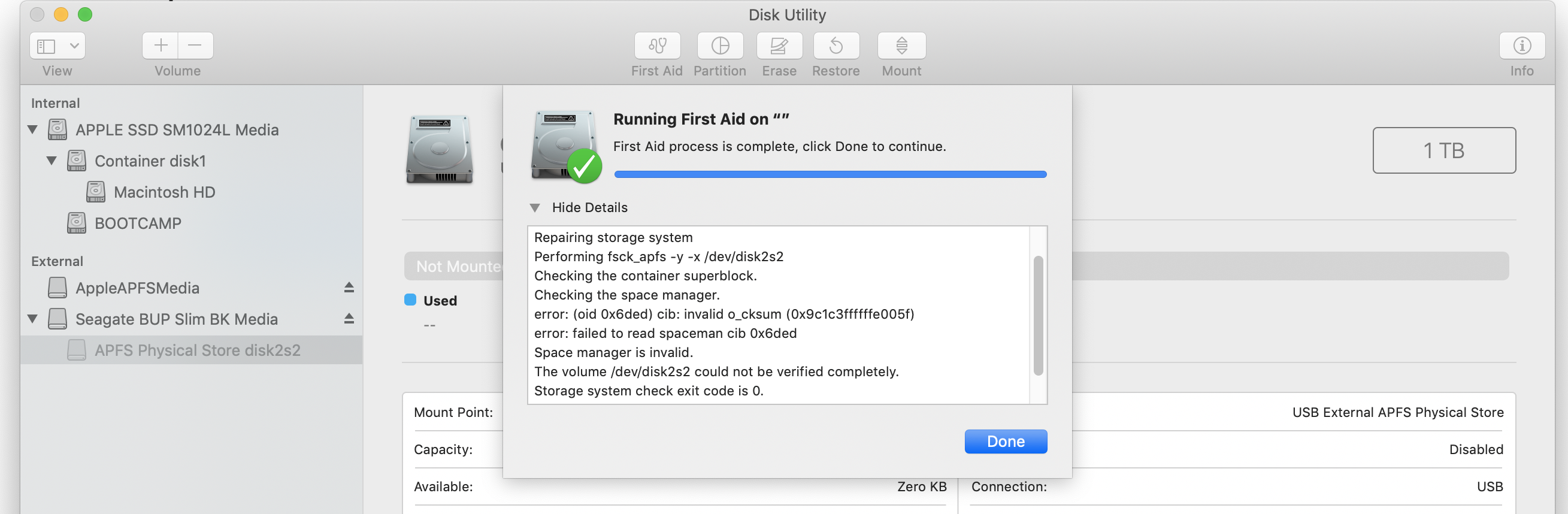This screenshot has width=1568, height=514.
Task: Click the add Volume plus button
Action: (x=161, y=46)
